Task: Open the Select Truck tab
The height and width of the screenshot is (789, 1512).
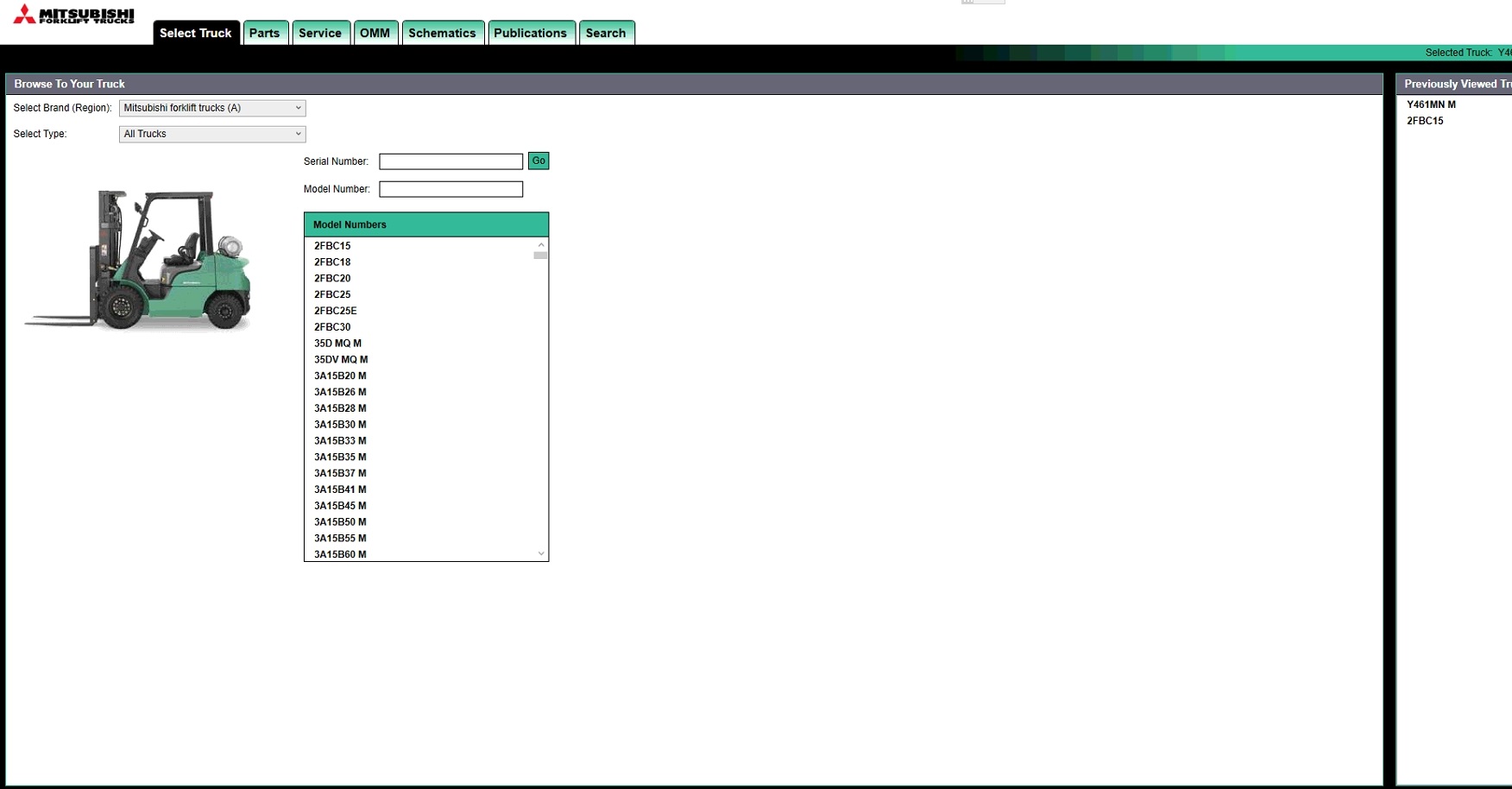Action: tap(196, 33)
